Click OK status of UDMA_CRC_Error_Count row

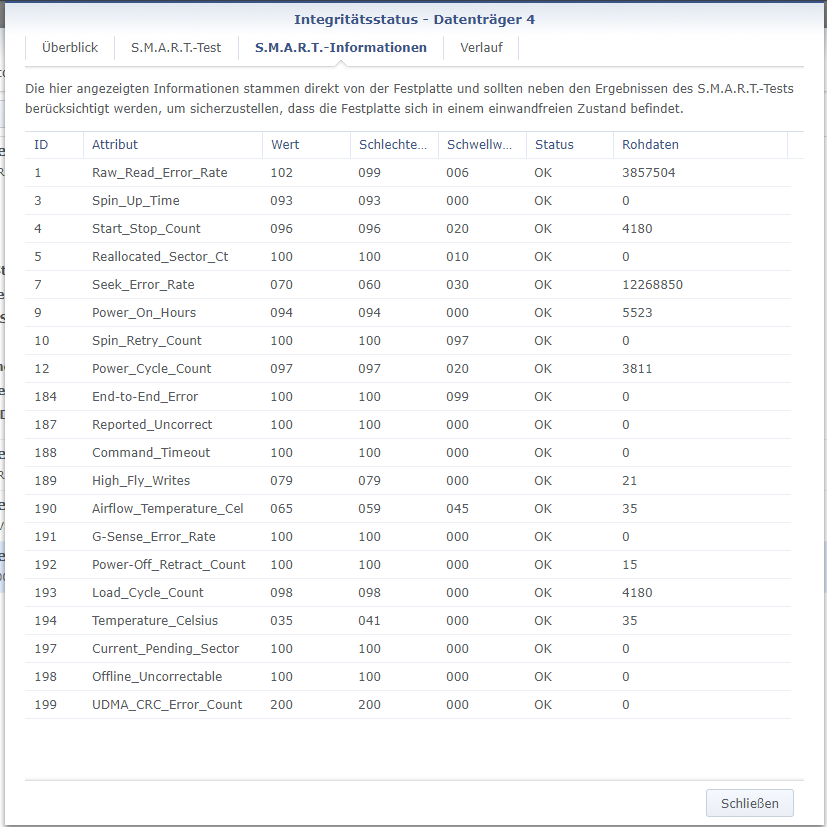pyautogui.click(x=543, y=704)
